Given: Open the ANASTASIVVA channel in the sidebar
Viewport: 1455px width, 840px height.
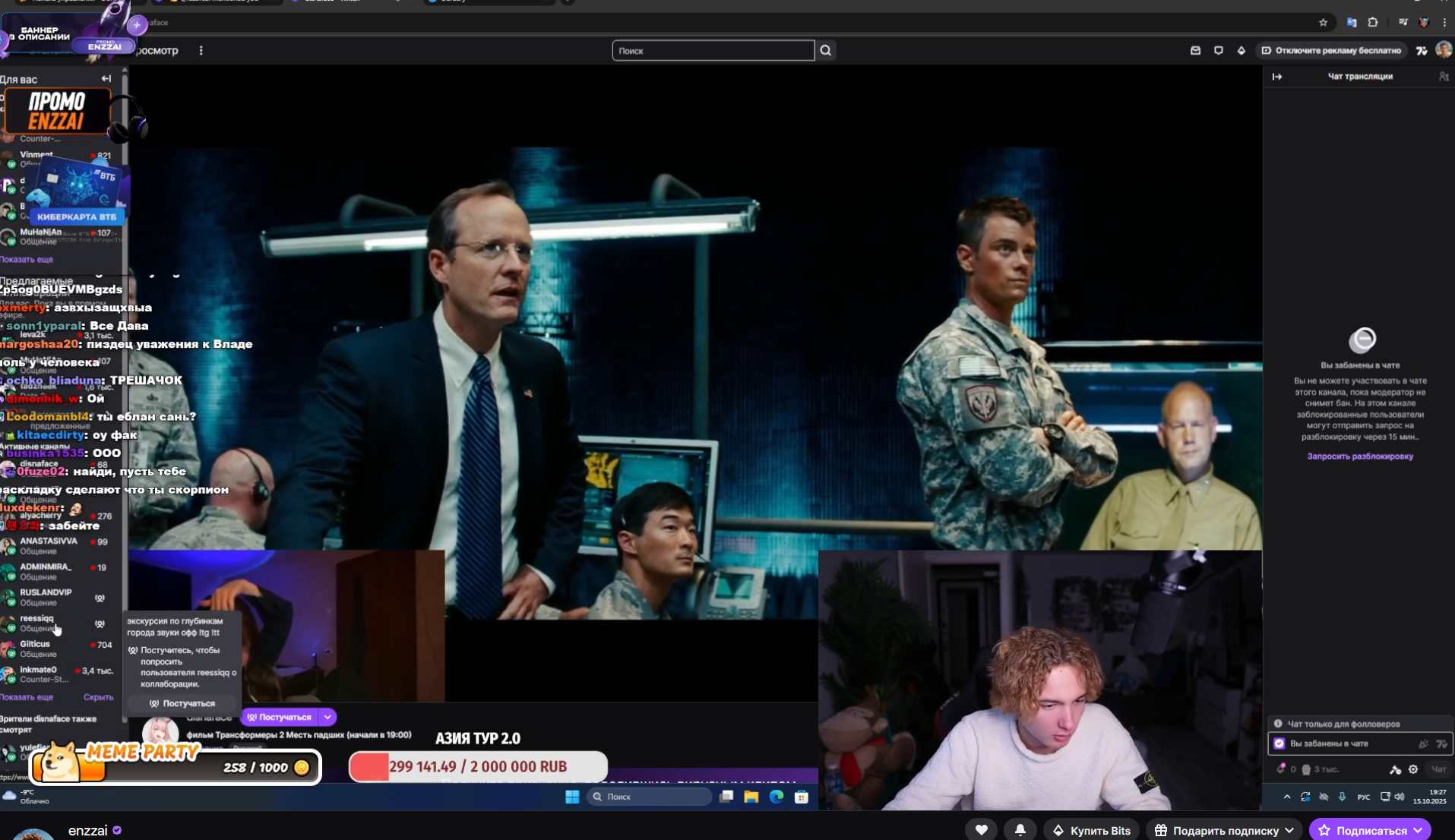Looking at the screenshot, I should (59, 545).
